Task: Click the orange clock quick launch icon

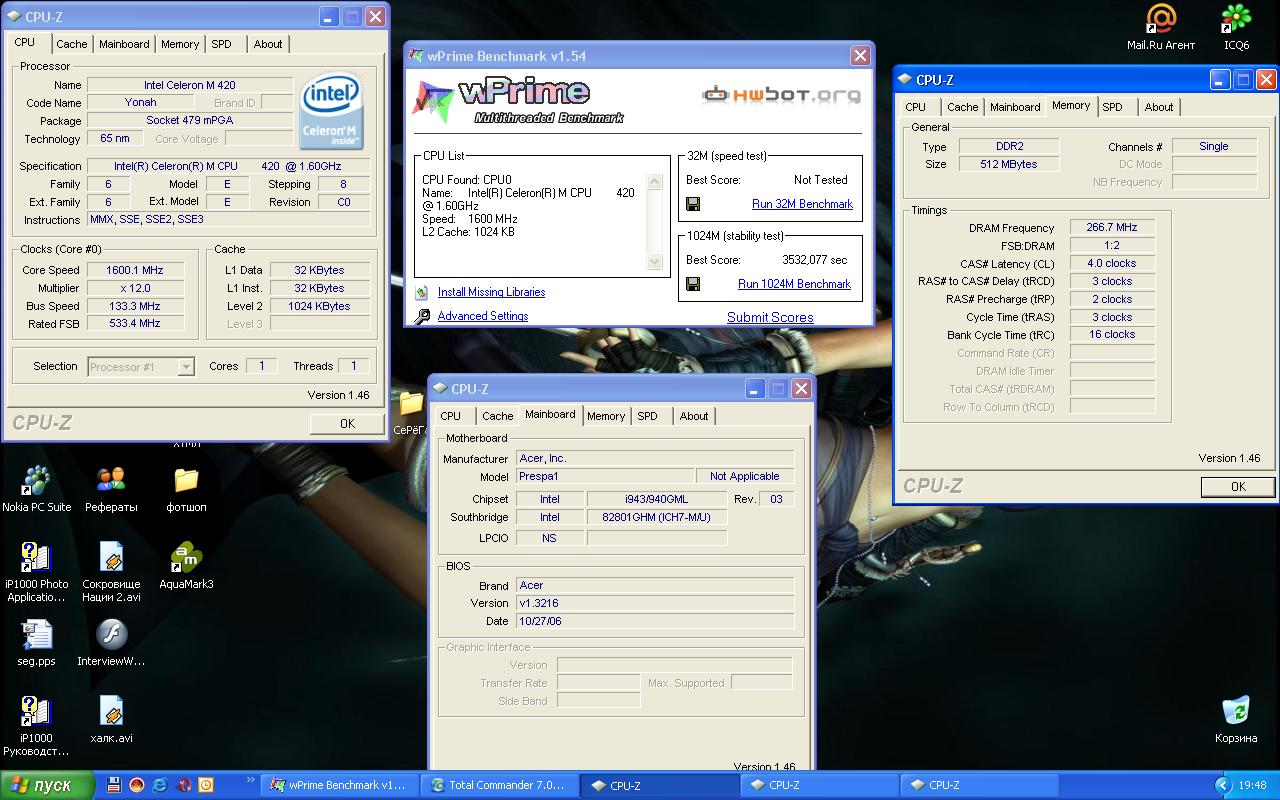Action: coord(206,785)
